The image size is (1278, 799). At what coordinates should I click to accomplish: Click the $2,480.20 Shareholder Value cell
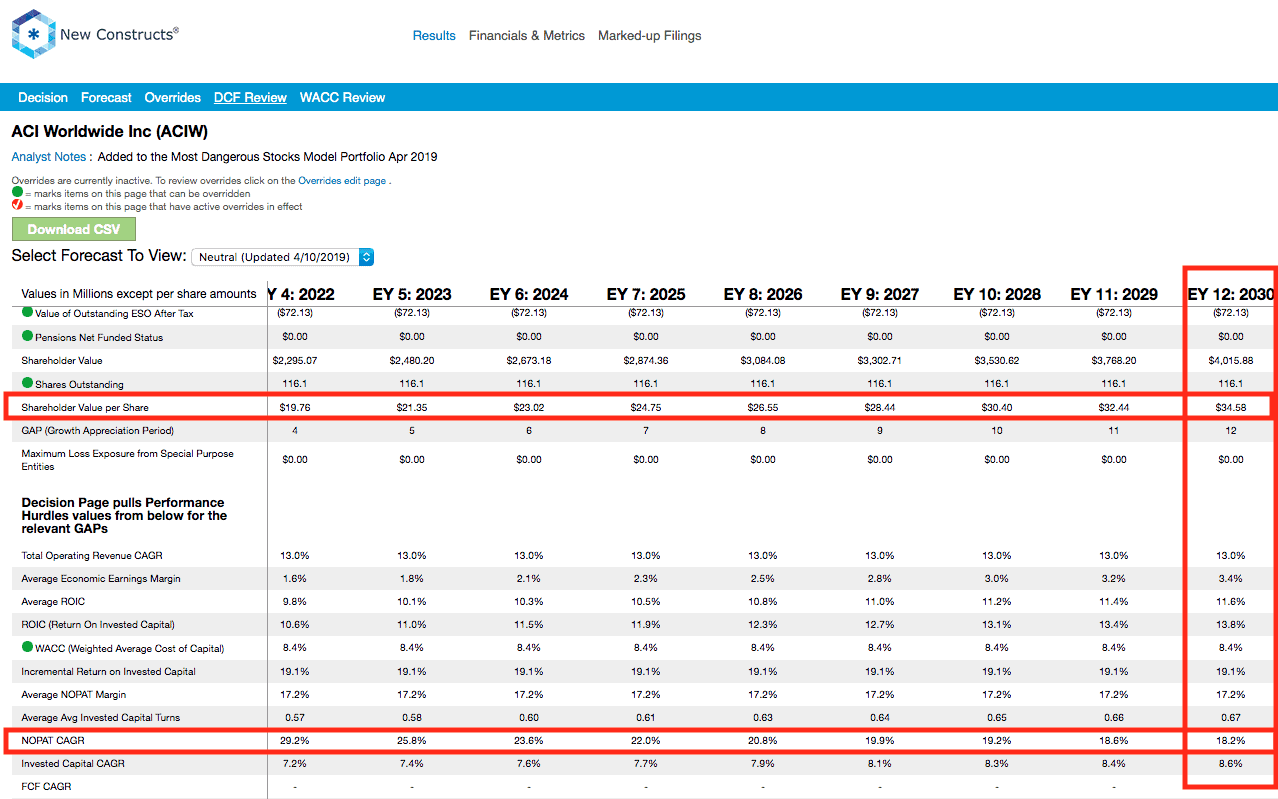tap(412, 360)
